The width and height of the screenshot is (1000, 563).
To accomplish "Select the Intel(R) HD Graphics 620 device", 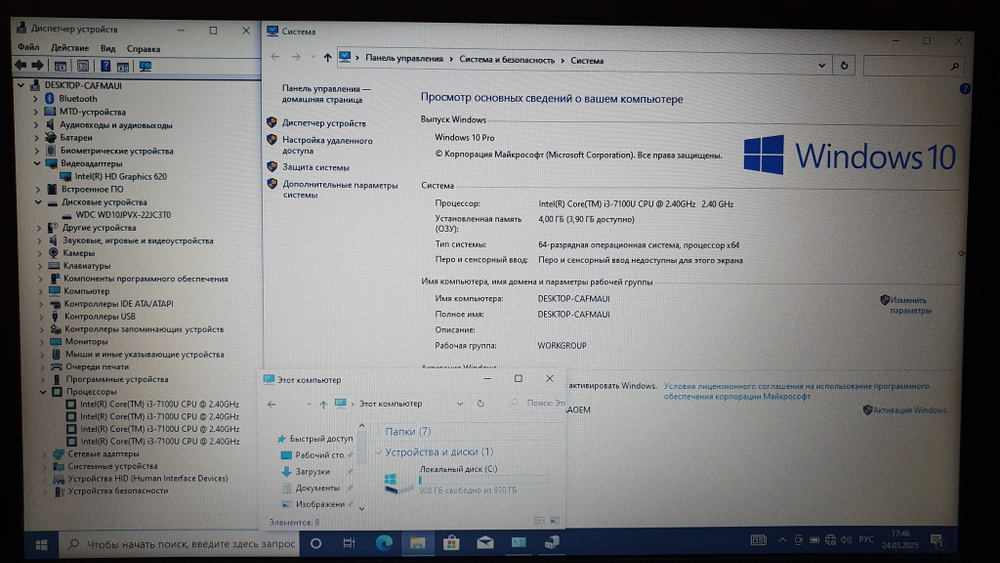I will point(121,177).
